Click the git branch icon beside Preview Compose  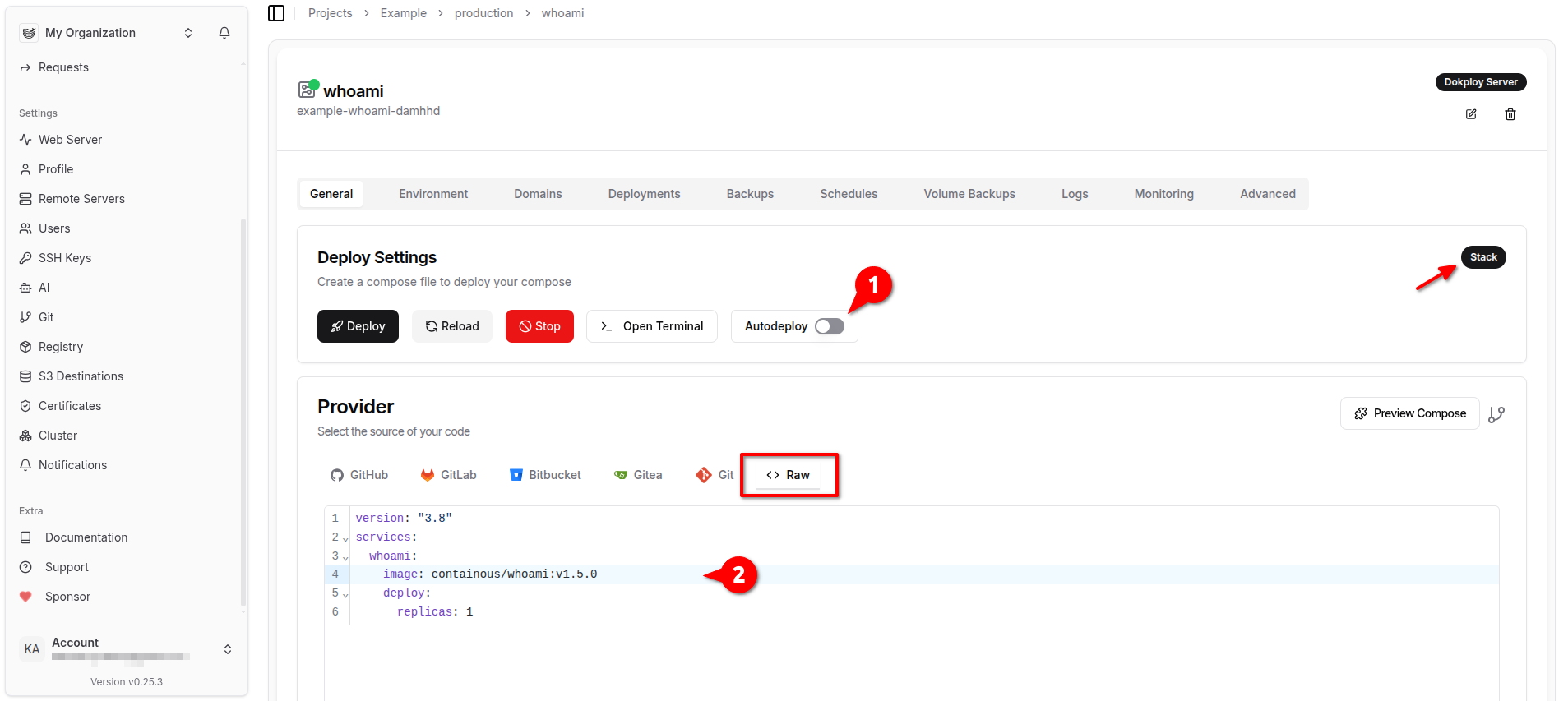tap(1496, 414)
